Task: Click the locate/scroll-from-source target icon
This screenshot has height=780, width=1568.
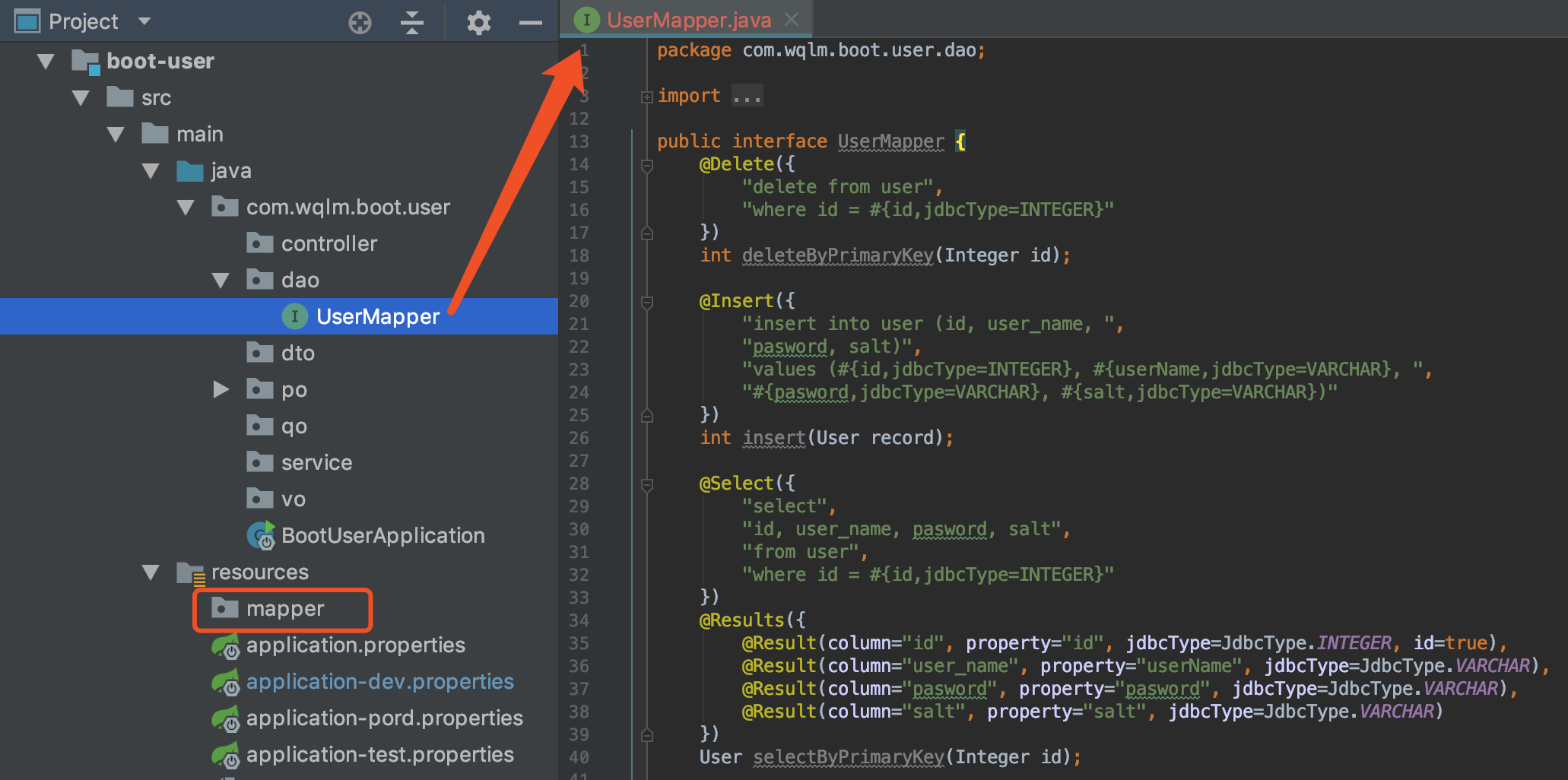Action: click(360, 22)
